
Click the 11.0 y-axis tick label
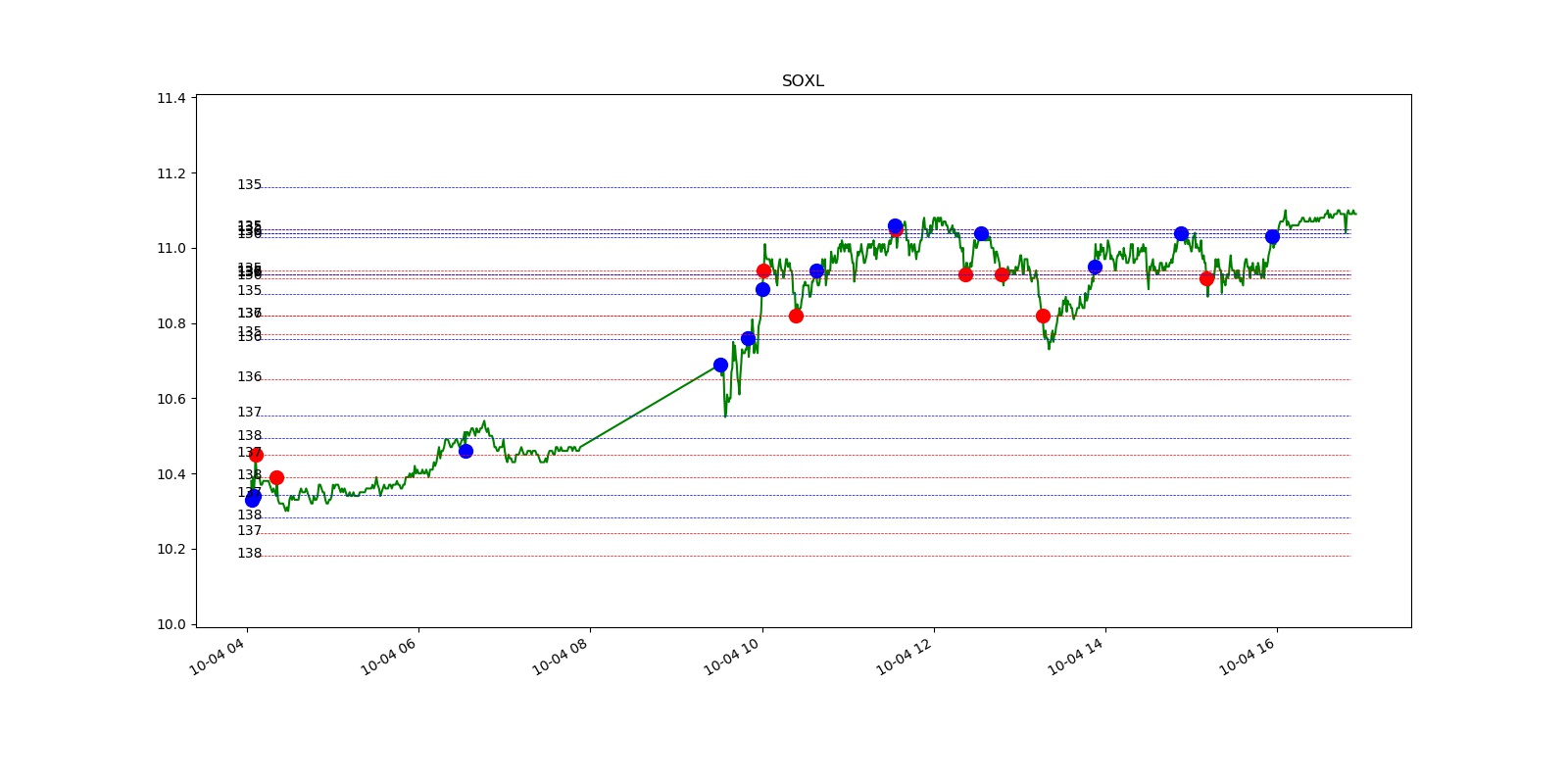pyautogui.click(x=171, y=249)
